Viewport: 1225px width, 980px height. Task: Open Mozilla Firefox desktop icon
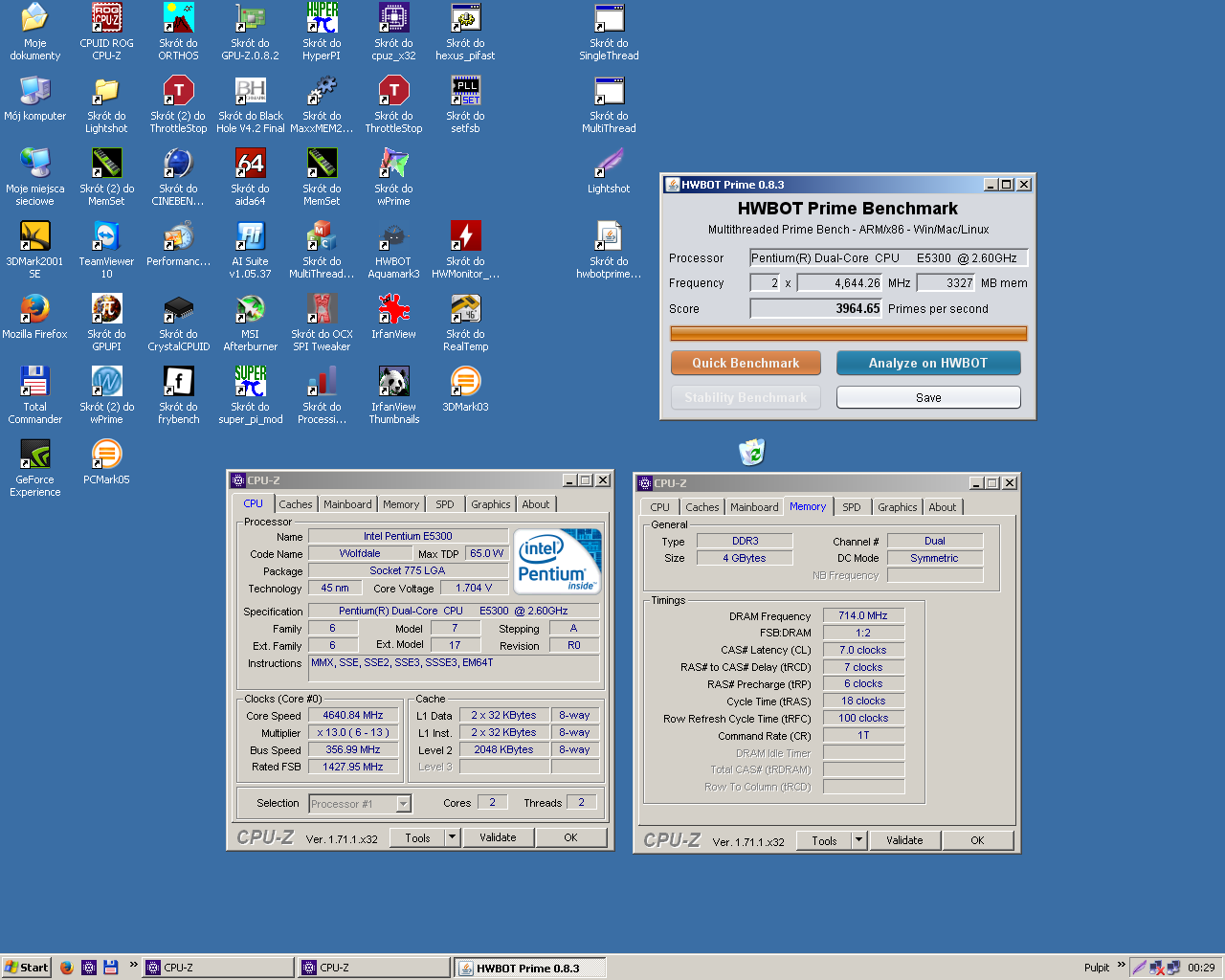(34, 317)
